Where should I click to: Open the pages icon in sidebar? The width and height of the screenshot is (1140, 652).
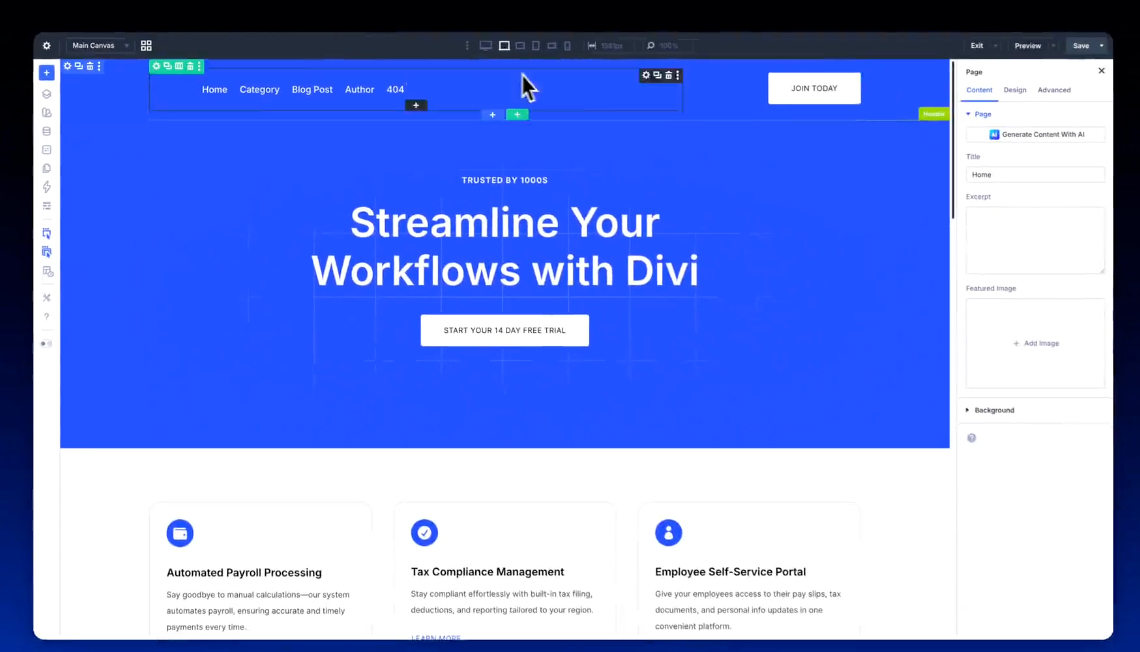coord(47,169)
